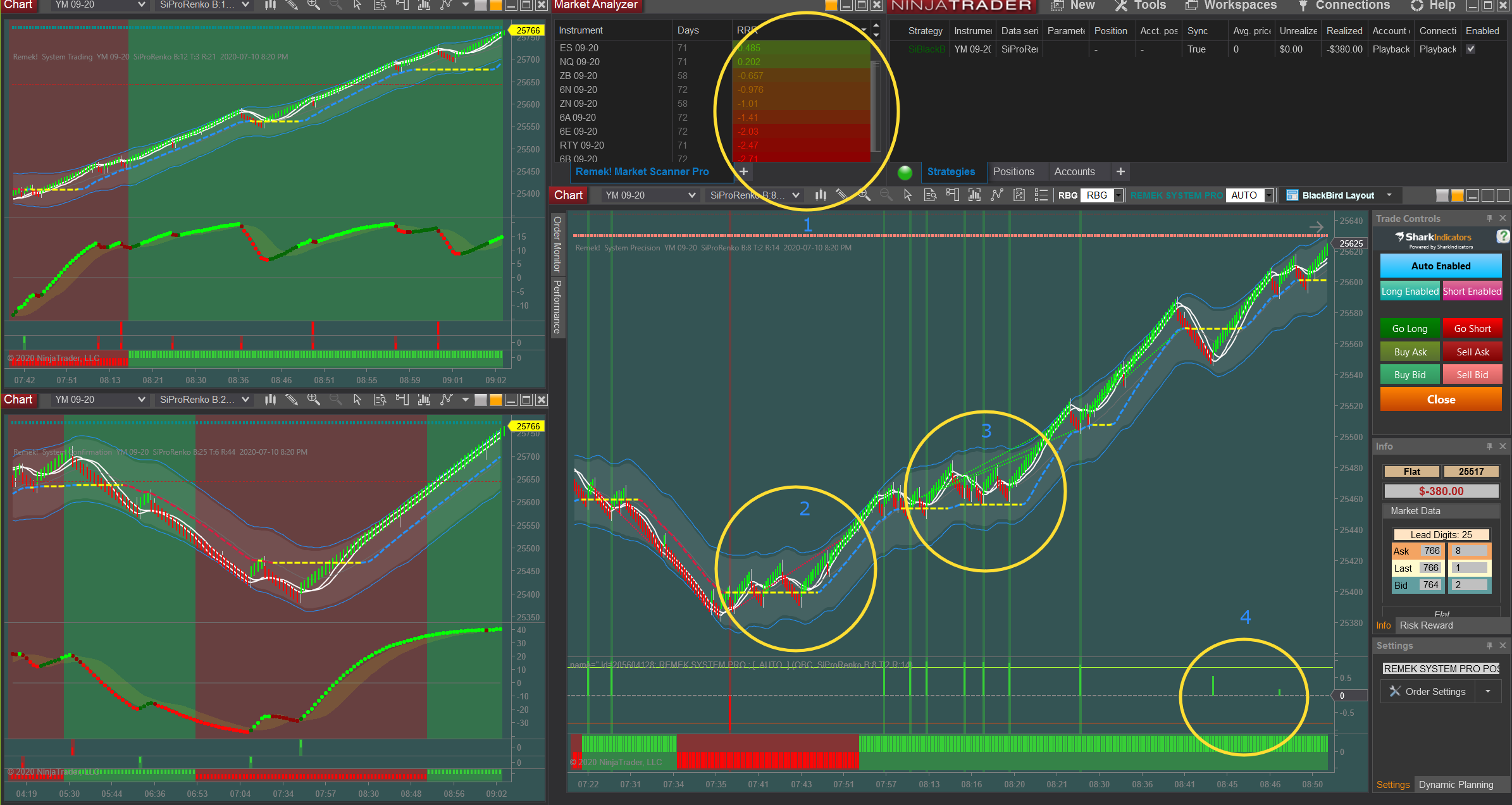Open the Order Monitor side tab

[557, 243]
